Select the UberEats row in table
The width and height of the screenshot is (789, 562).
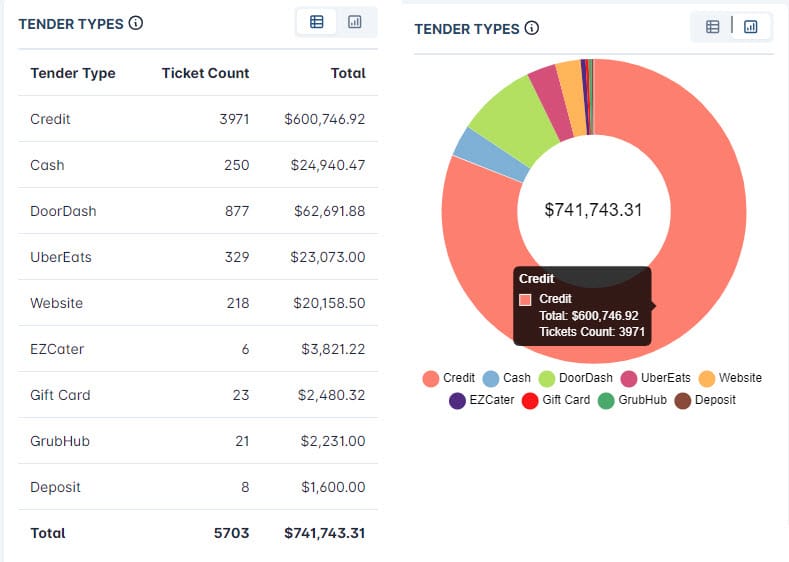click(197, 257)
